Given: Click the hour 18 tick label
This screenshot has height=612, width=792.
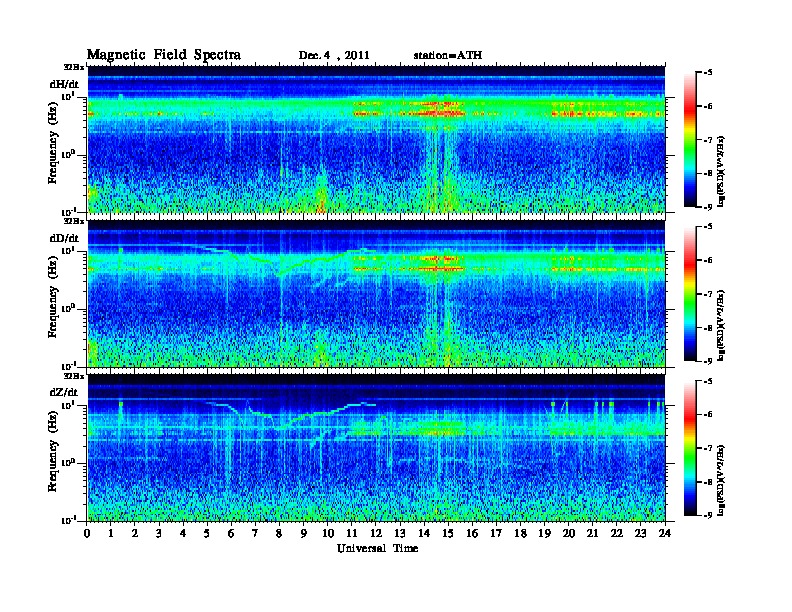Looking at the screenshot, I should [521, 533].
